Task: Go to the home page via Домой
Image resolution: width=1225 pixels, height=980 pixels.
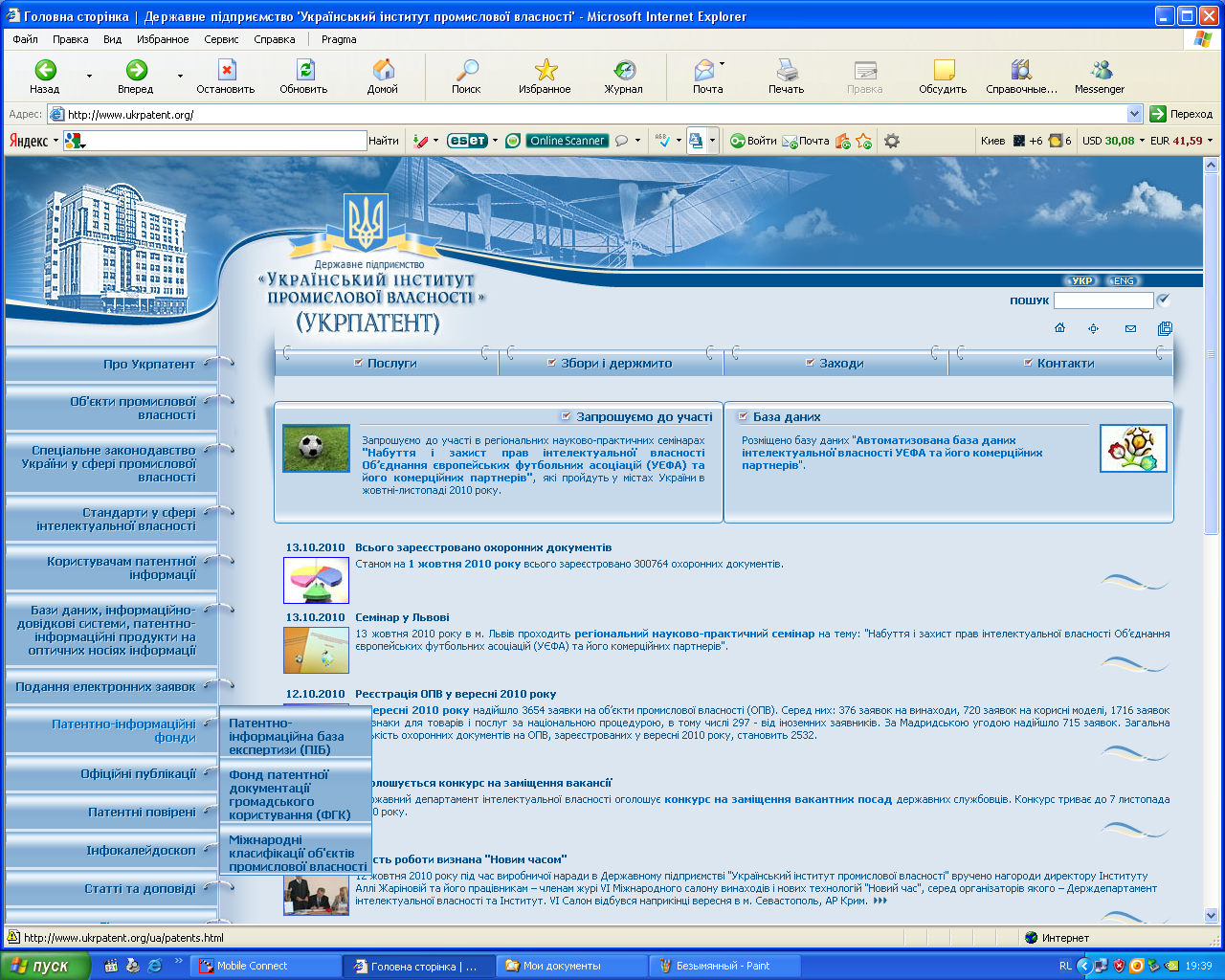Action: pyautogui.click(x=383, y=76)
